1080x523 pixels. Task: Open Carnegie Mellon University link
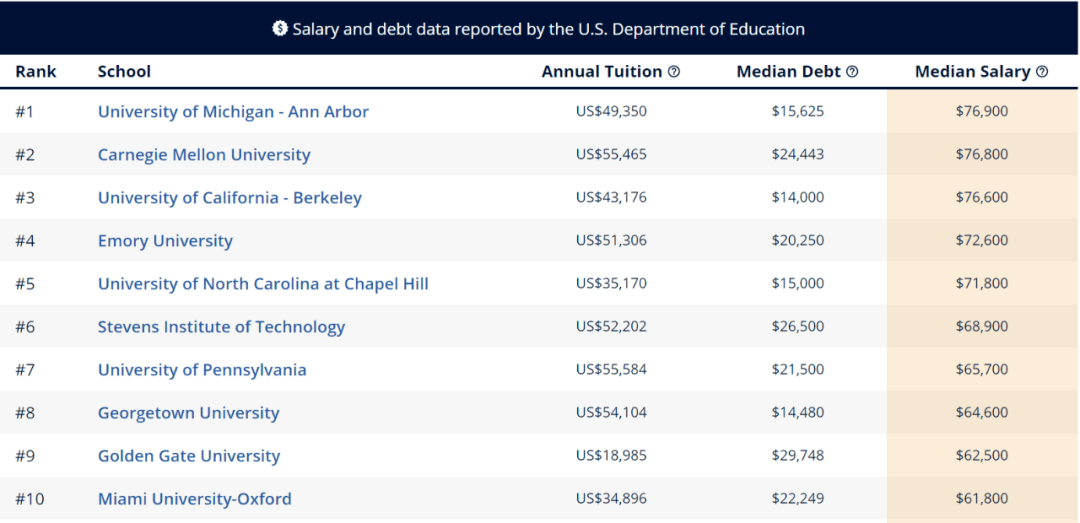tap(204, 154)
